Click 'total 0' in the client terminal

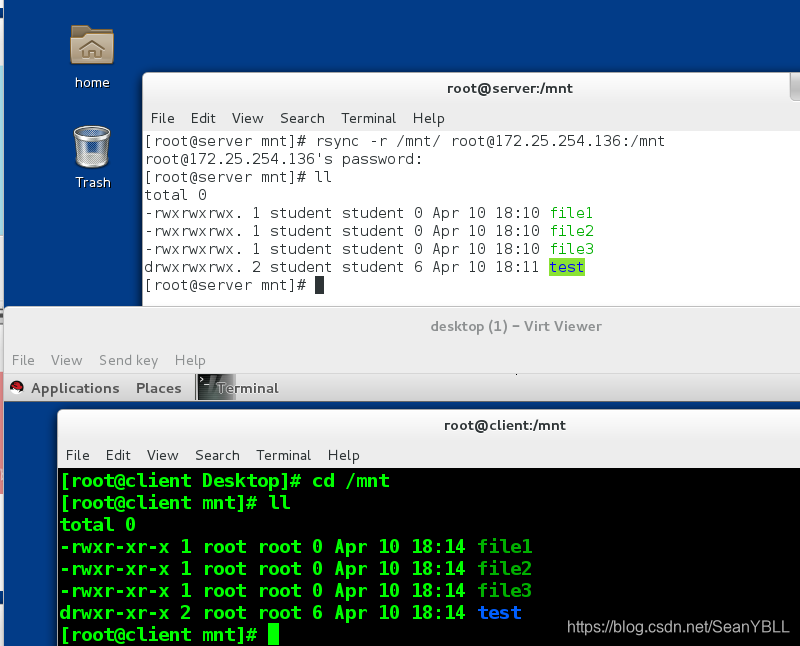pos(97,525)
